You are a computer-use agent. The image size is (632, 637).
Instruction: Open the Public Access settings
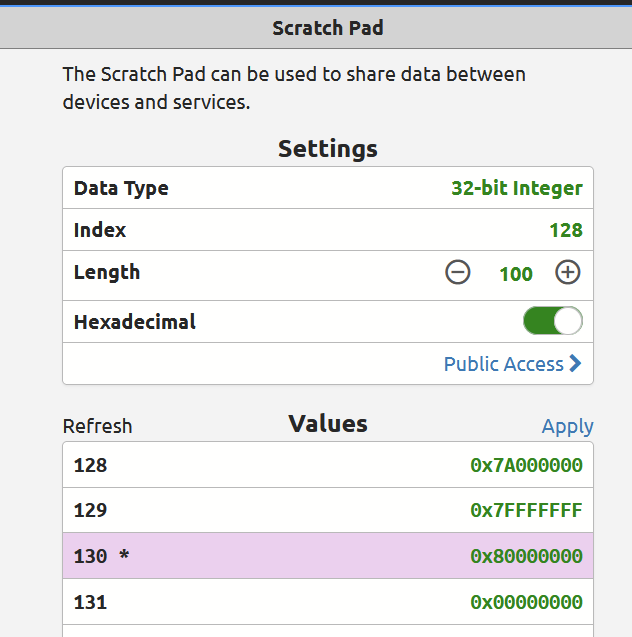pos(512,364)
